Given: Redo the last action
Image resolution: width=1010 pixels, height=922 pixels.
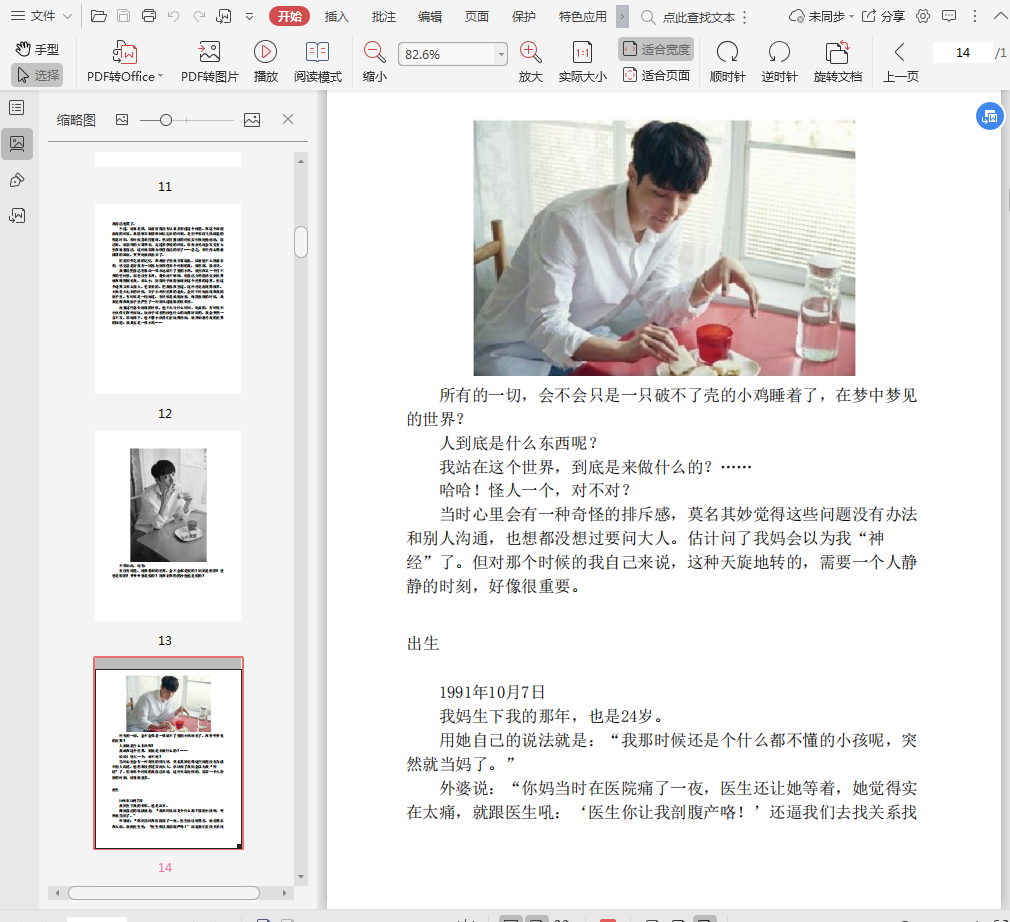Looking at the screenshot, I should (199, 16).
